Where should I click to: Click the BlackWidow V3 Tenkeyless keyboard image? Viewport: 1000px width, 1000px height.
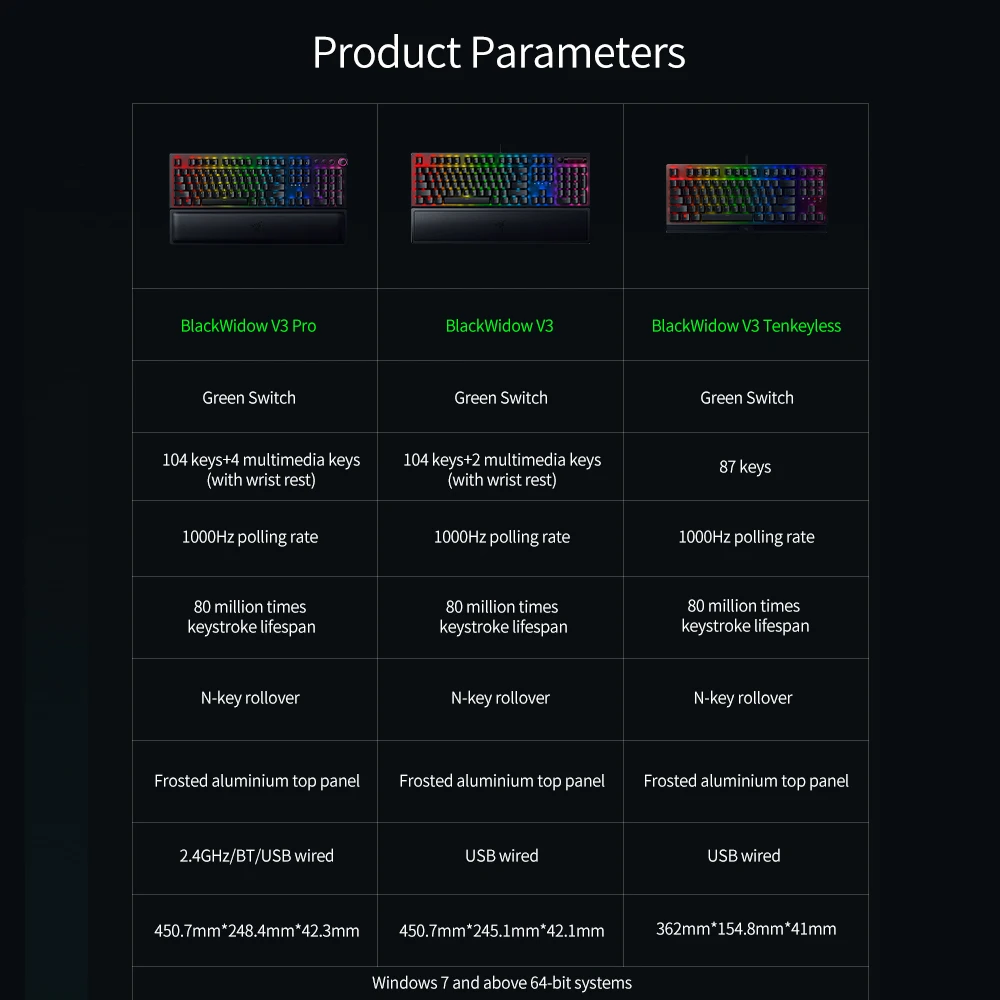746,198
